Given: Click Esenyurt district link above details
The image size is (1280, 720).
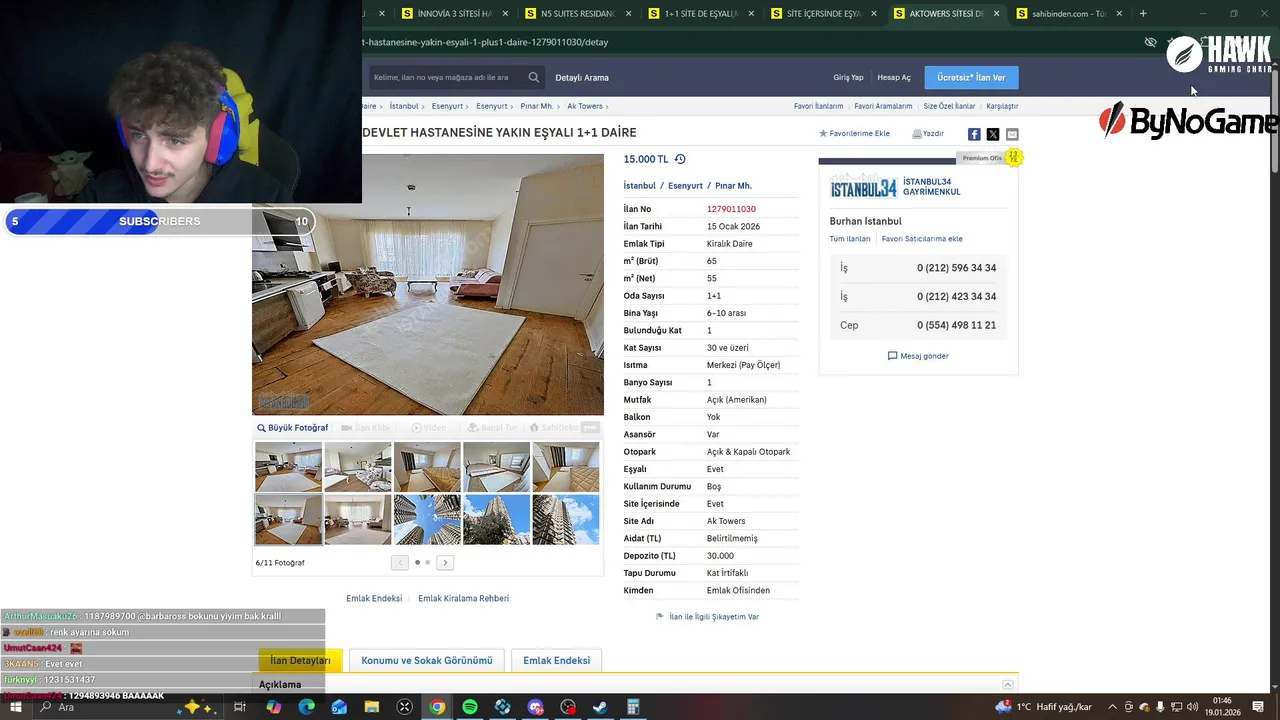Looking at the screenshot, I should click(685, 186).
